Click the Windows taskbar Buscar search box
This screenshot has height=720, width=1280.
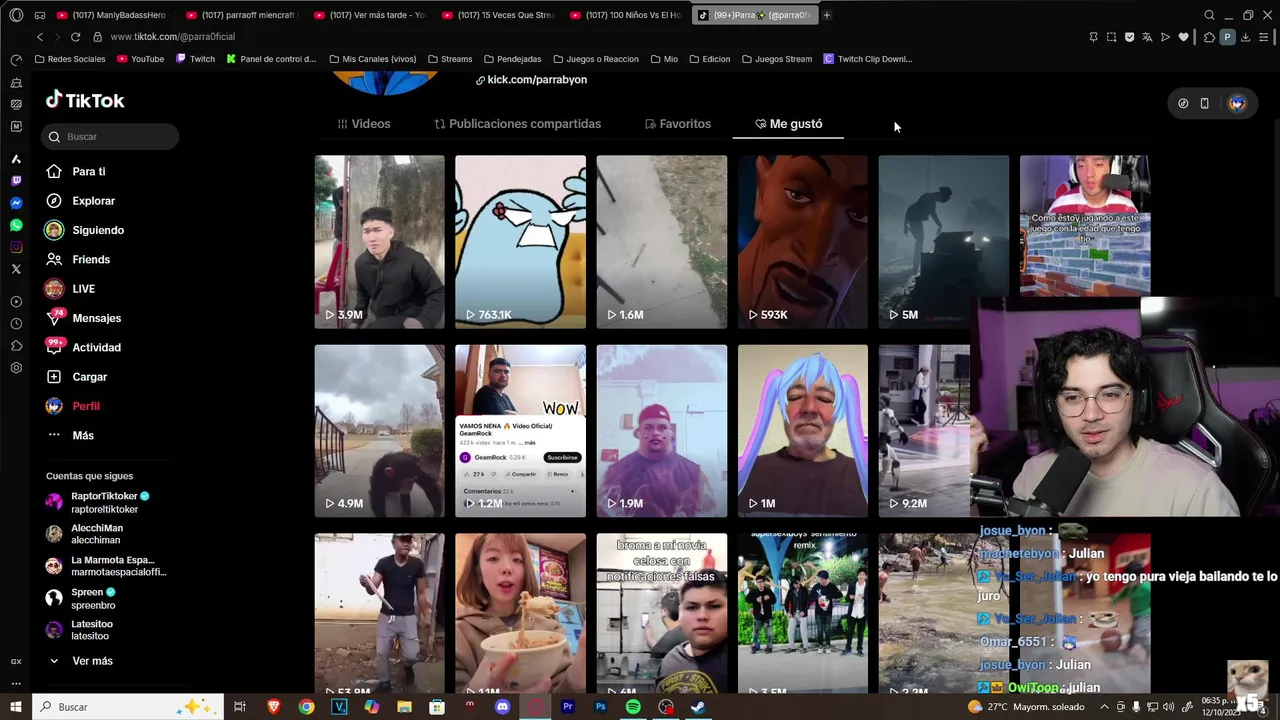tap(130, 707)
